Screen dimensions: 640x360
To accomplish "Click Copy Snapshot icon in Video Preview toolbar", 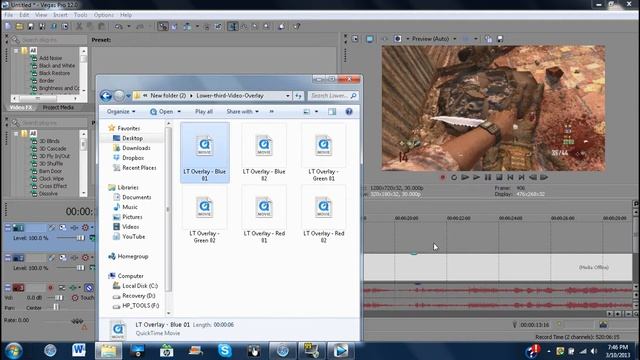I will point(488,39).
